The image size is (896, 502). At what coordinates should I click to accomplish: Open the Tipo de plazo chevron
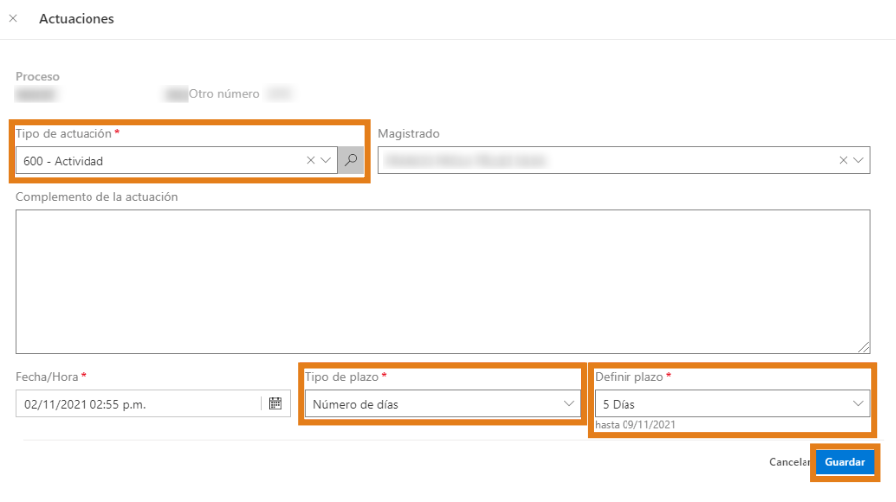point(569,404)
